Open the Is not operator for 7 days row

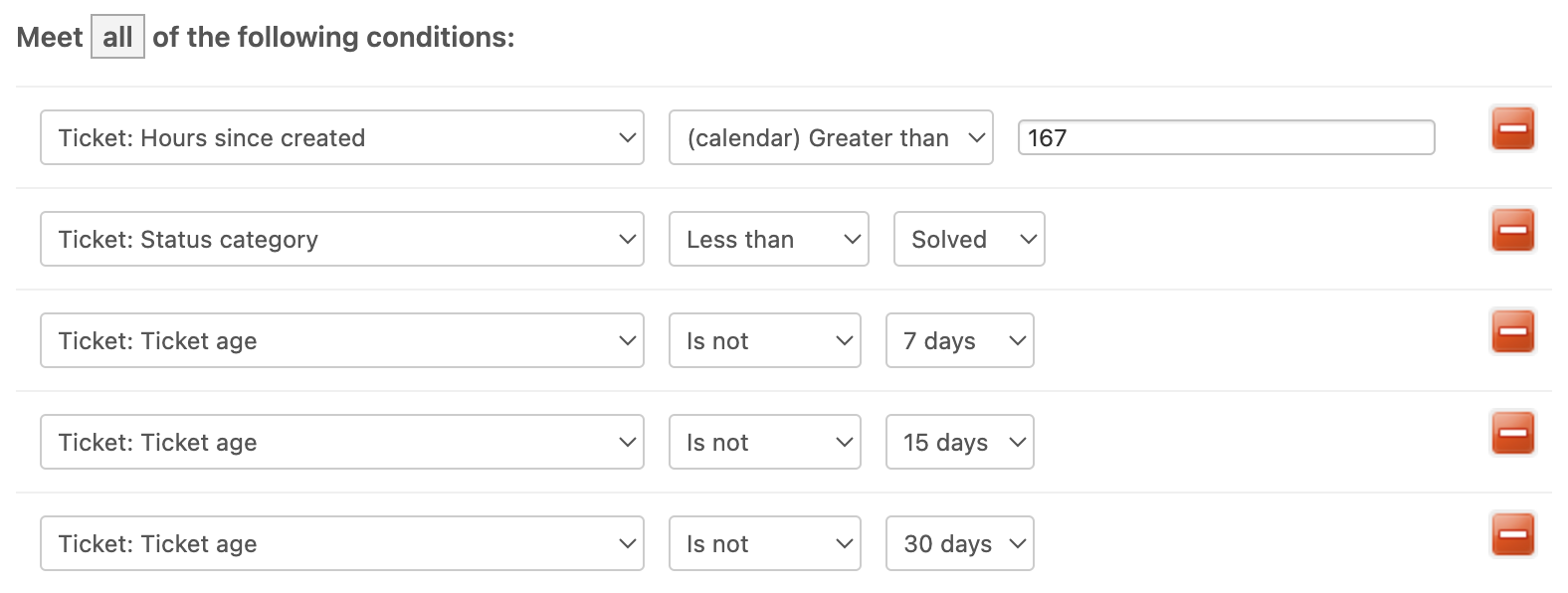coord(765,340)
